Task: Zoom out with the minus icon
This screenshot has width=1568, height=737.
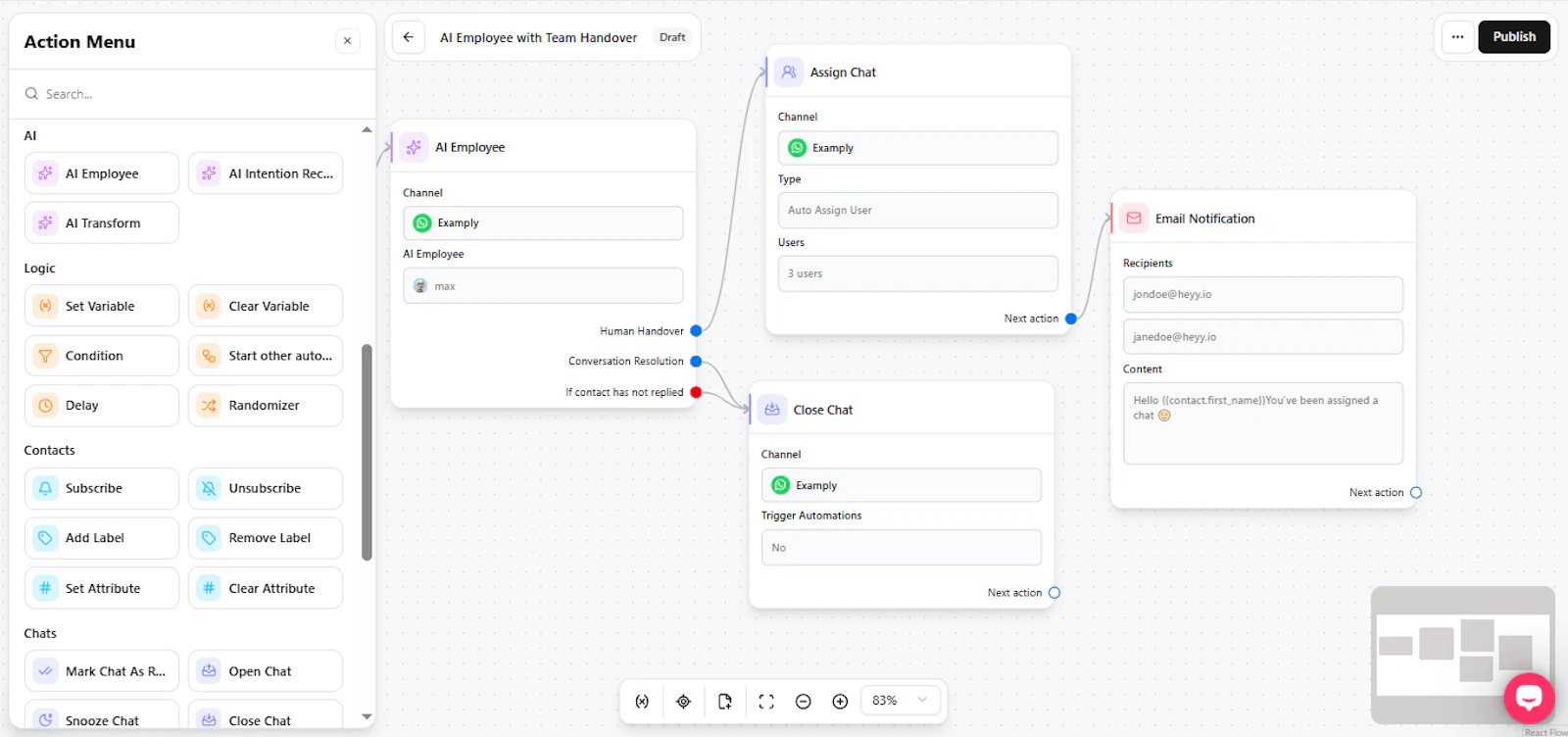Action: pyautogui.click(x=804, y=701)
